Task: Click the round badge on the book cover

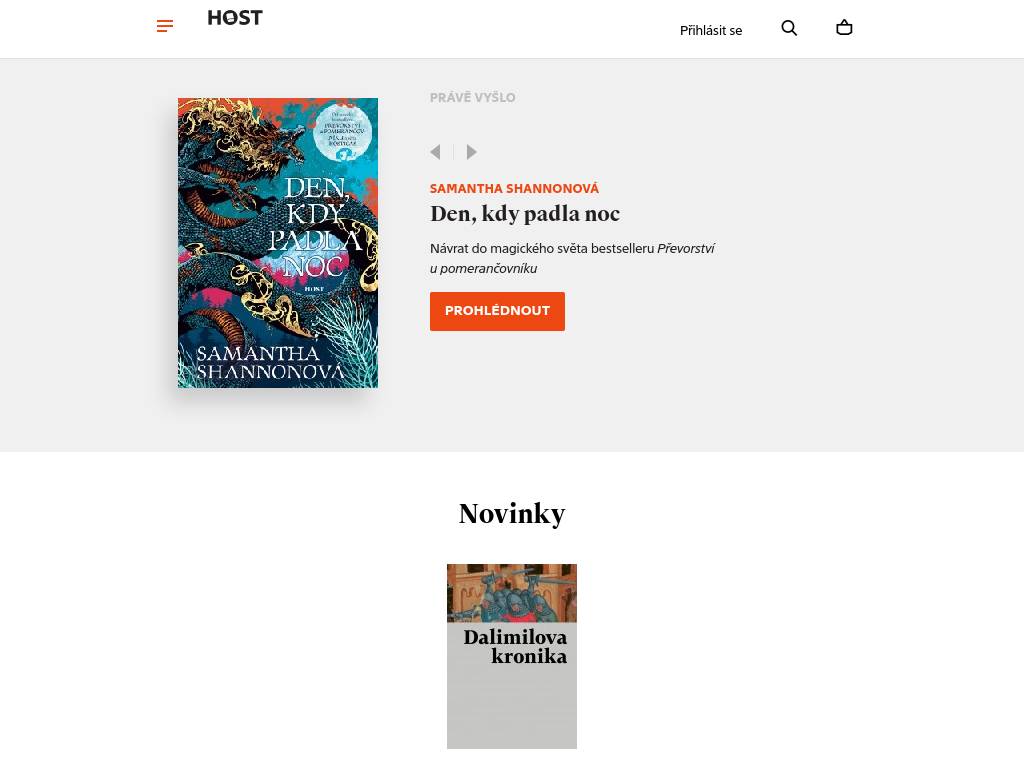Action: (x=342, y=133)
